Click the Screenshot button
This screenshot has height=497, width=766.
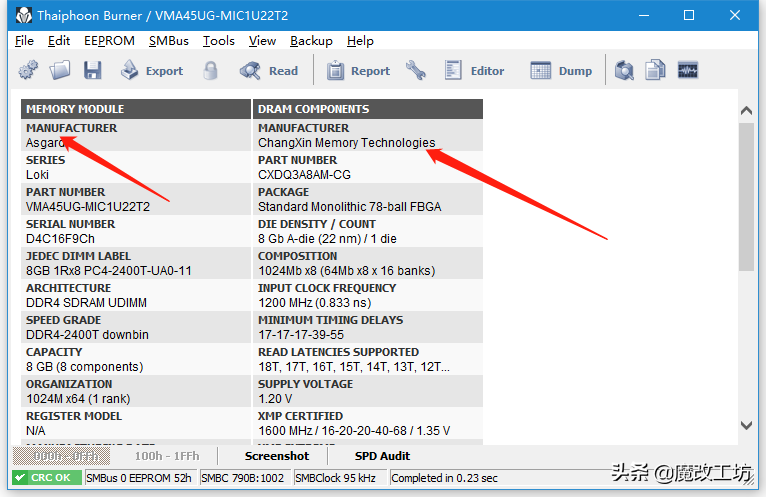pyautogui.click(x=277, y=456)
